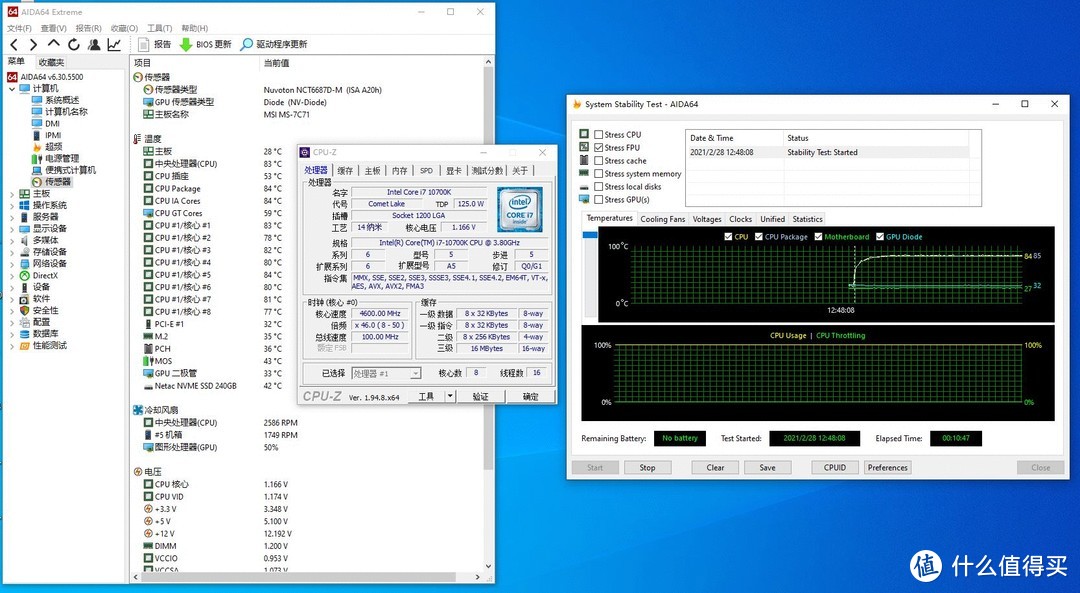Refresh the AIDA64 sensor page

[x=74, y=45]
